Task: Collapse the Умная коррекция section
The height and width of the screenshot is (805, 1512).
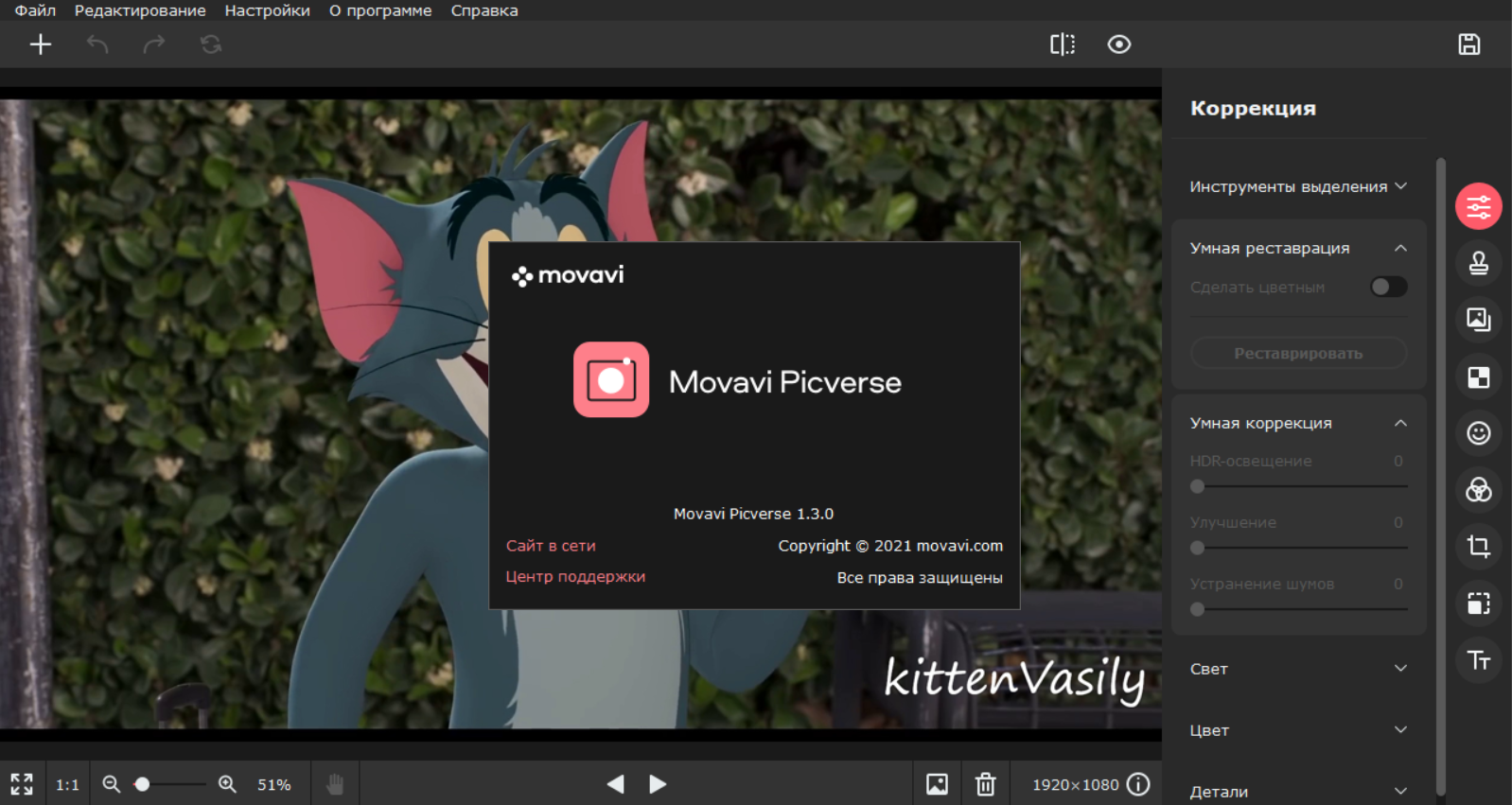Action: (1400, 423)
